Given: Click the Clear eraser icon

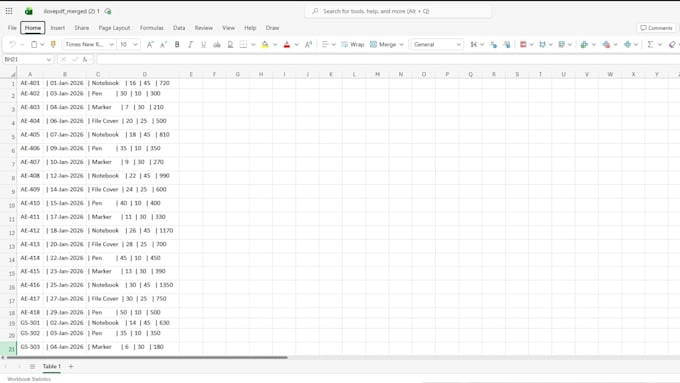Looking at the screenshot, I should (x=672, y=44).
